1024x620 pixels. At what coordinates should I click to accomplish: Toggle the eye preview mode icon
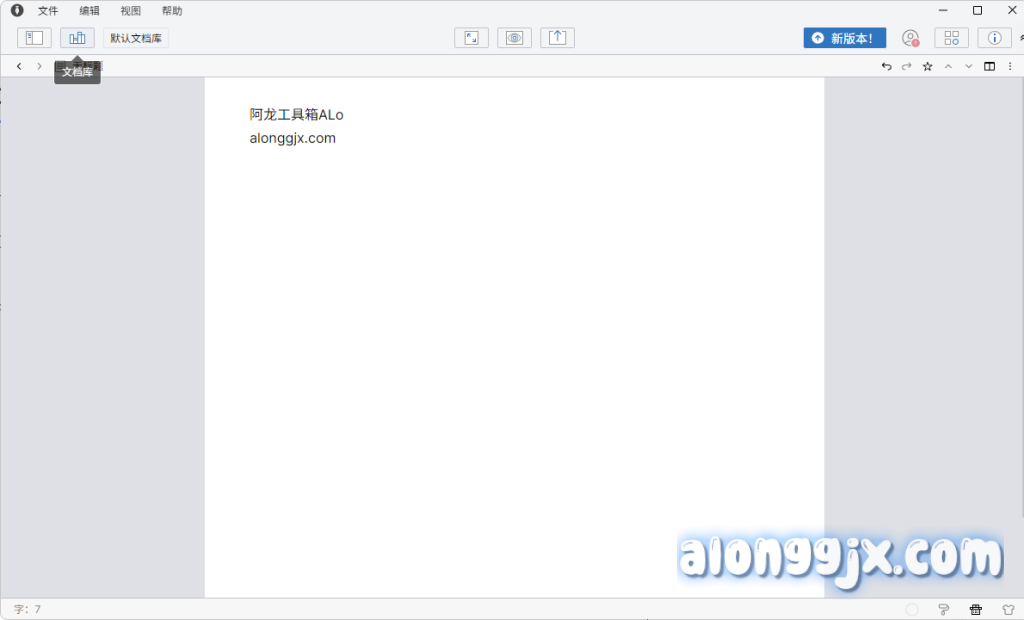tap(514, 38)
